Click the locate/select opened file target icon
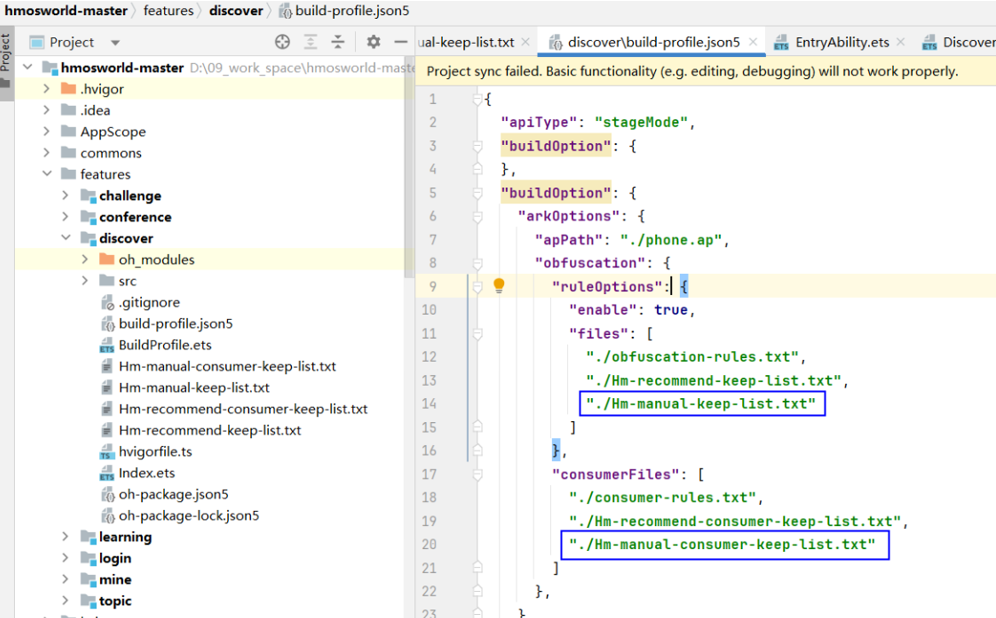The width and height of the screenshot is (996, 618). 282,42
